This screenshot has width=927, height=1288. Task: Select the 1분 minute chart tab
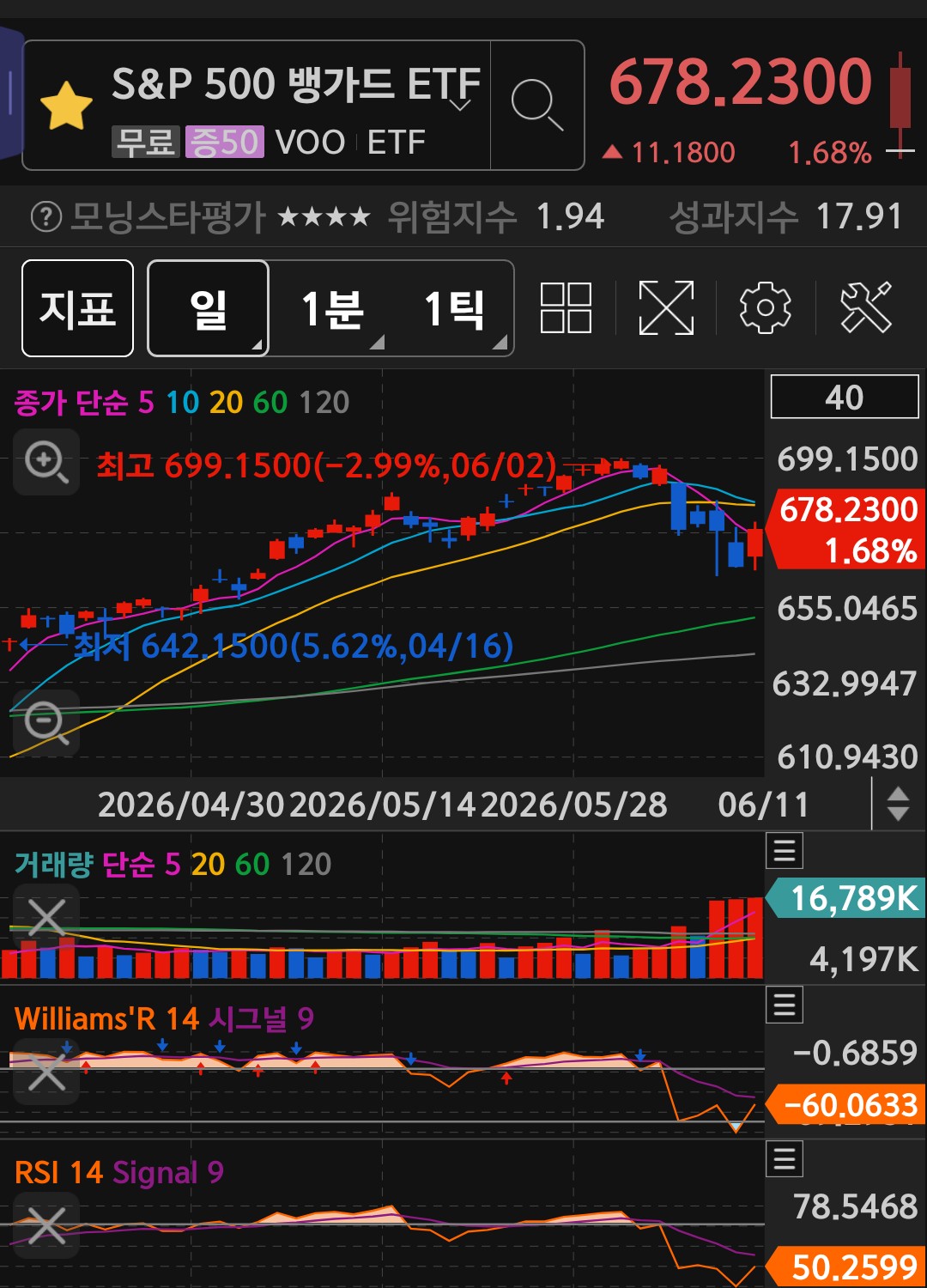(331, 308)
